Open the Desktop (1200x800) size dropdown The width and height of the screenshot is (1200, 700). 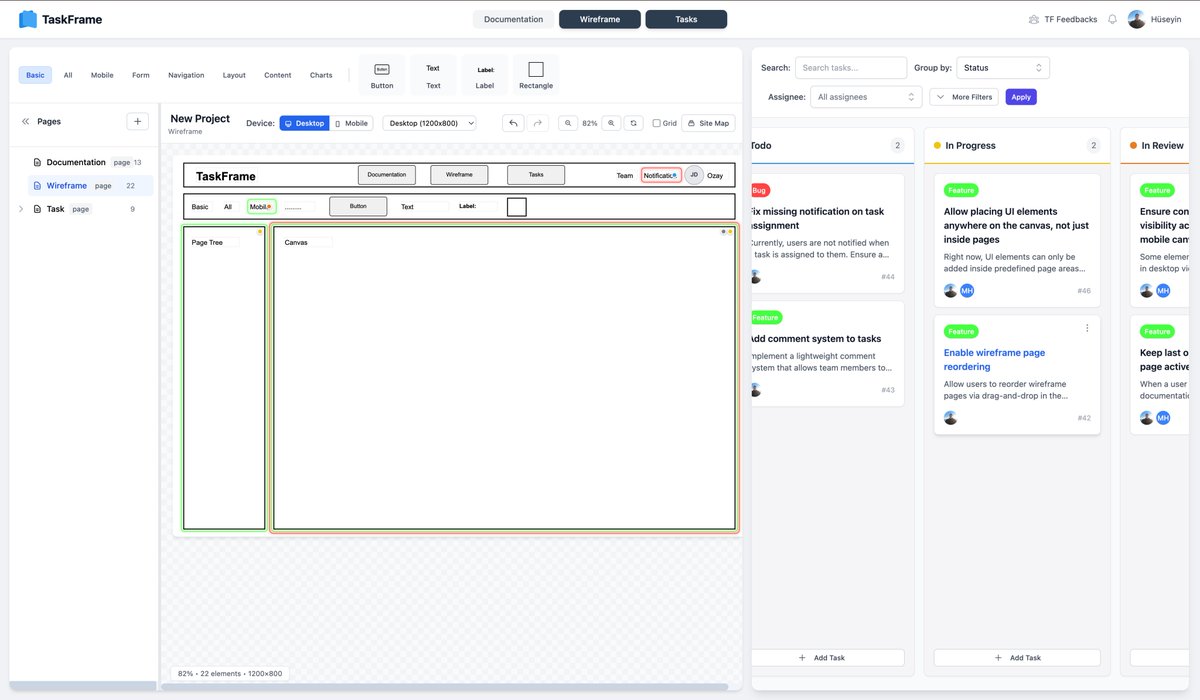coord(430,123)
